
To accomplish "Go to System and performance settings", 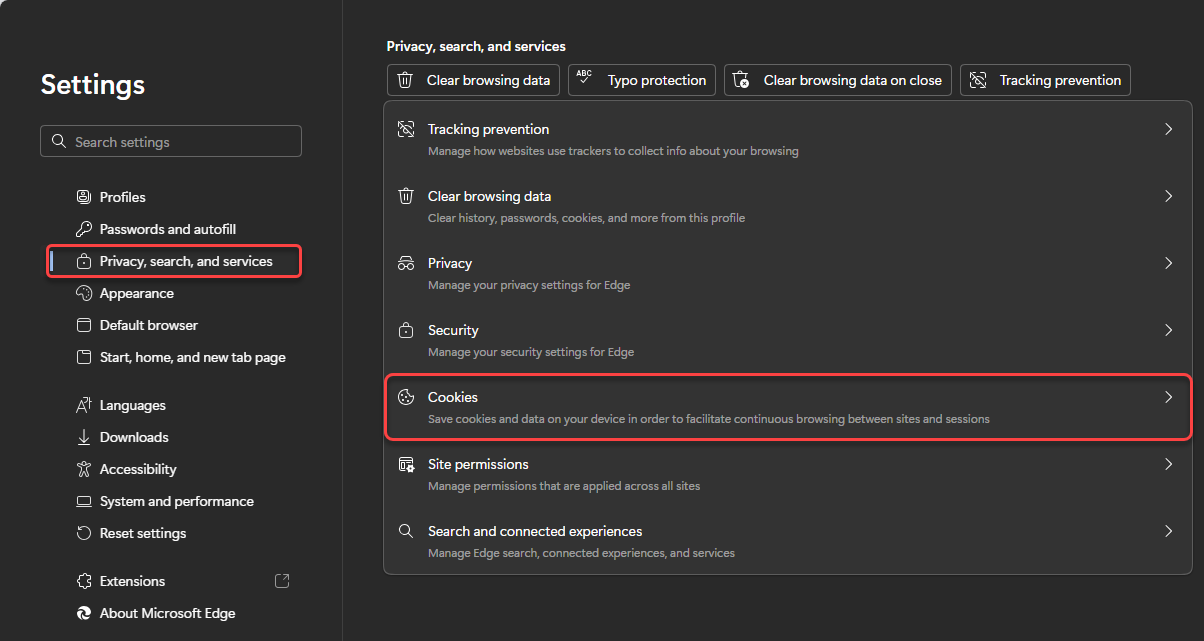I will pos(176,501).
